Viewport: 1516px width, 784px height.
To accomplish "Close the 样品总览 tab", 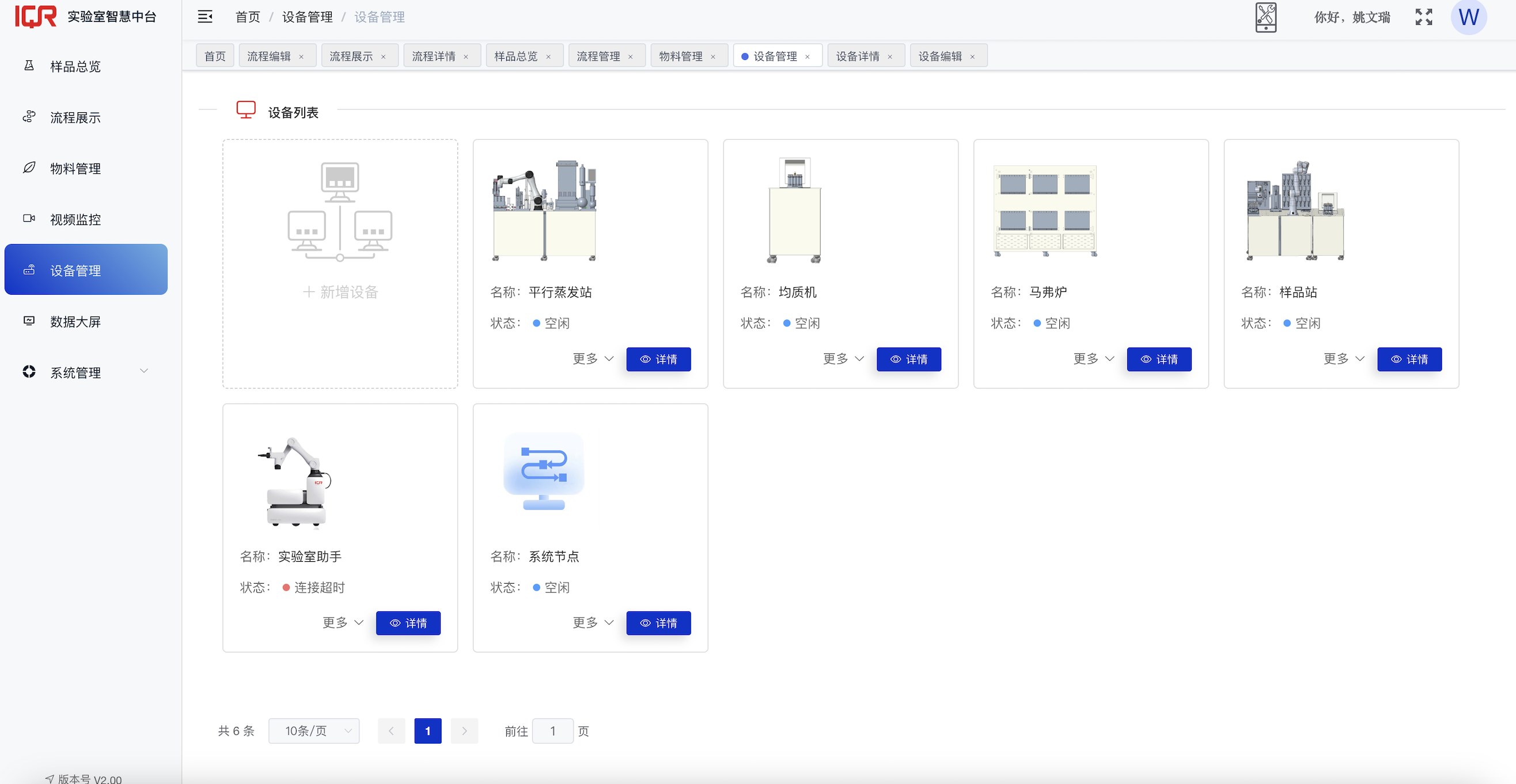I will [x=548, y=57].
